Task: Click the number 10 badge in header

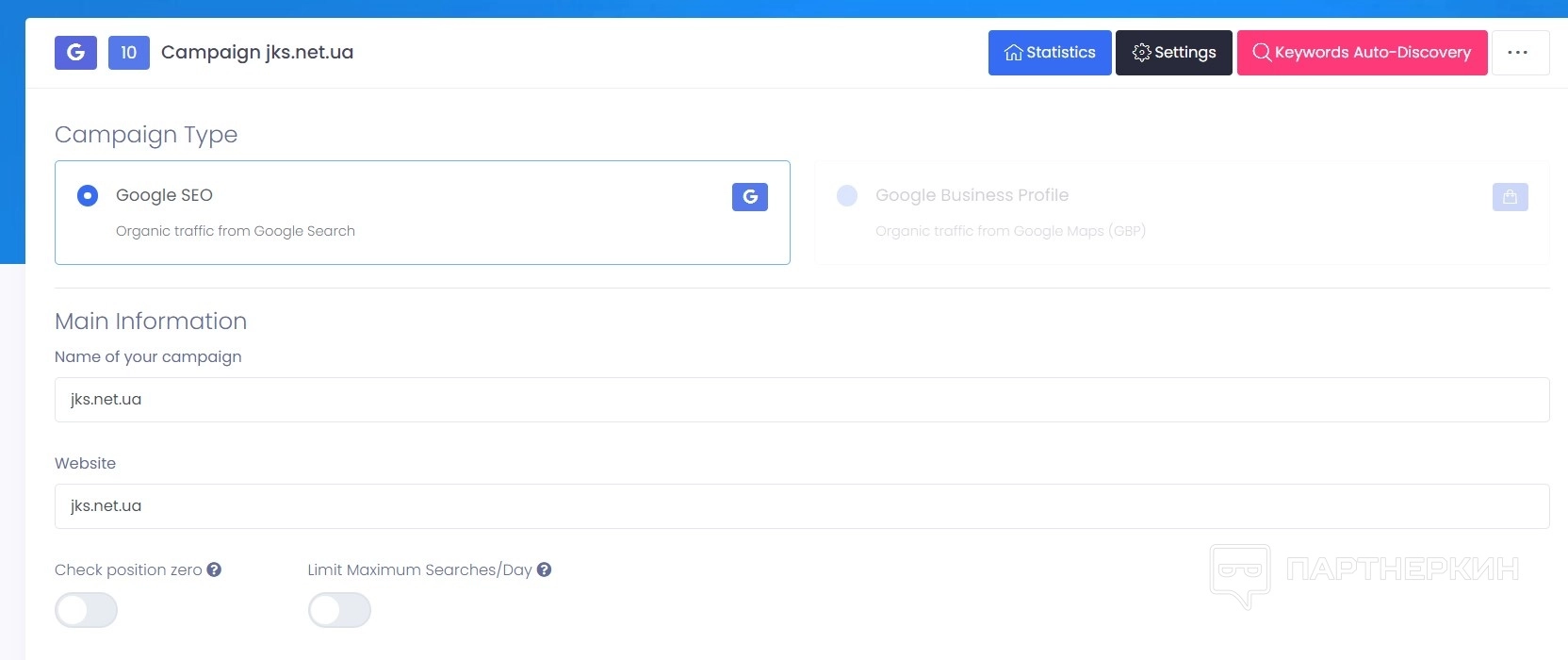Action: tap(129, 53)
